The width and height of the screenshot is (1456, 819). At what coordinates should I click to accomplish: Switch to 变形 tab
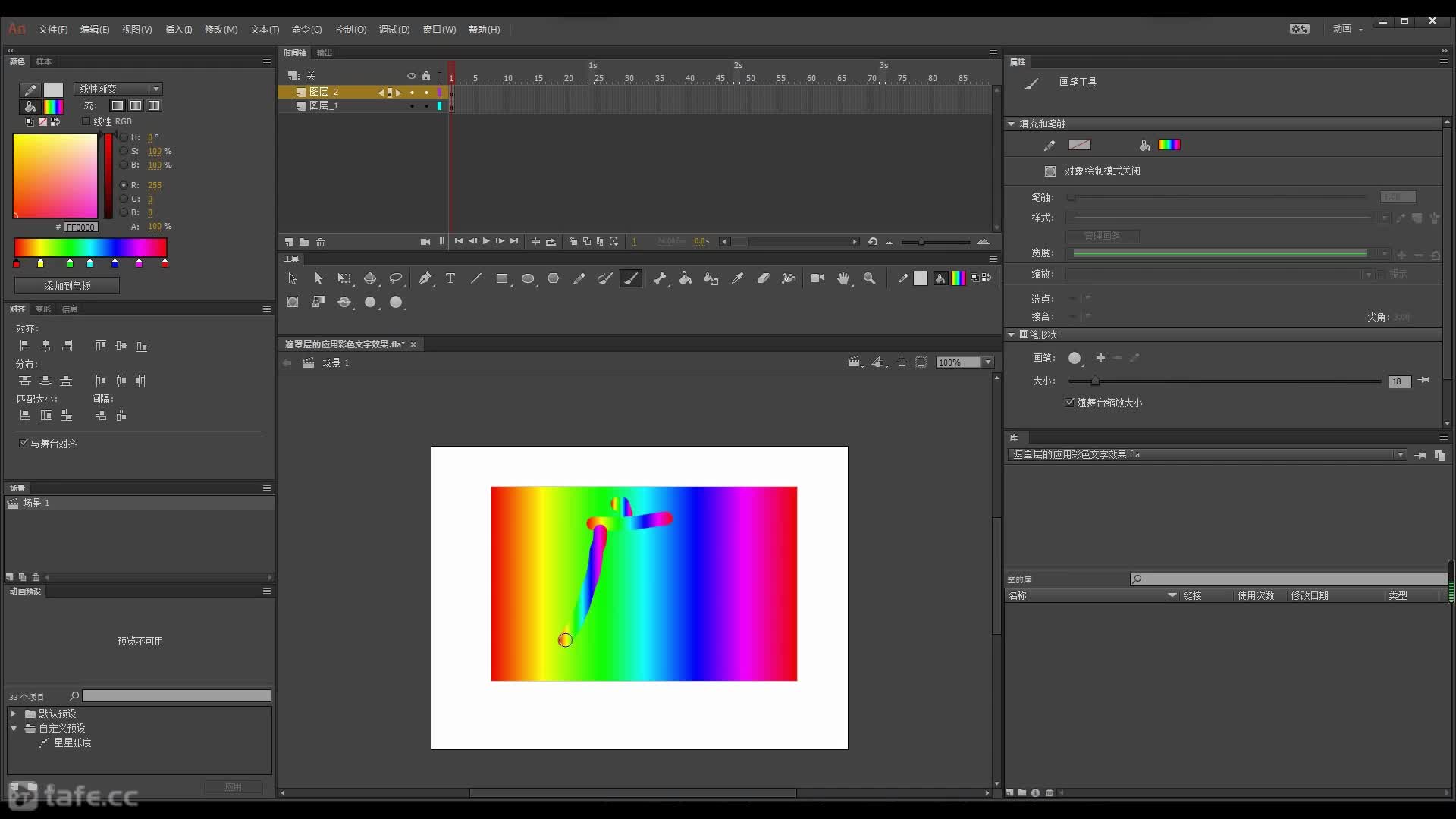(x=43, y=309)
